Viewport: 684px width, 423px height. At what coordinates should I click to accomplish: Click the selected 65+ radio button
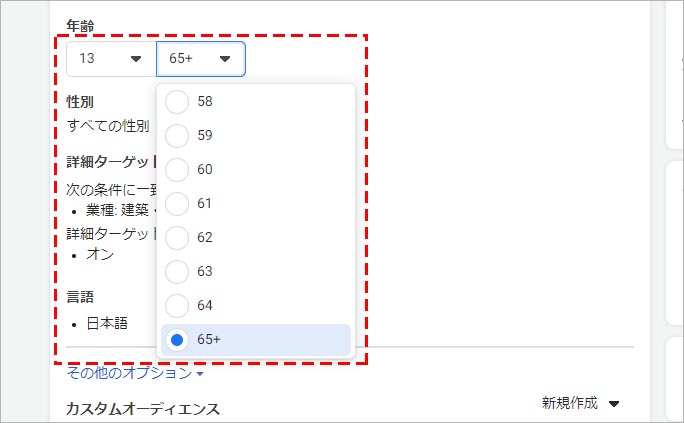(x=177, y=340)
